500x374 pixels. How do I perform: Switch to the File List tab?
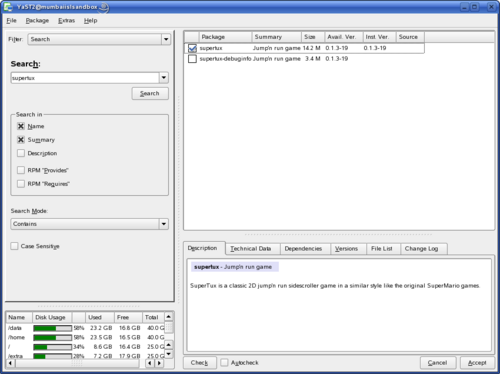[382, 249]
